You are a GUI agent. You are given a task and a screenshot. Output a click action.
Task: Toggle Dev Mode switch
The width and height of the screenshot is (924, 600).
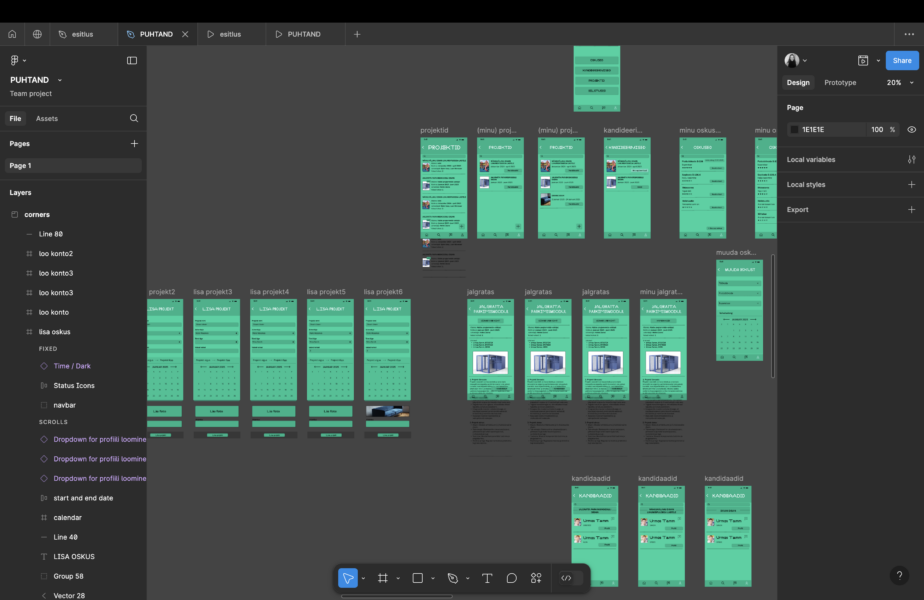tap(566, 578)
